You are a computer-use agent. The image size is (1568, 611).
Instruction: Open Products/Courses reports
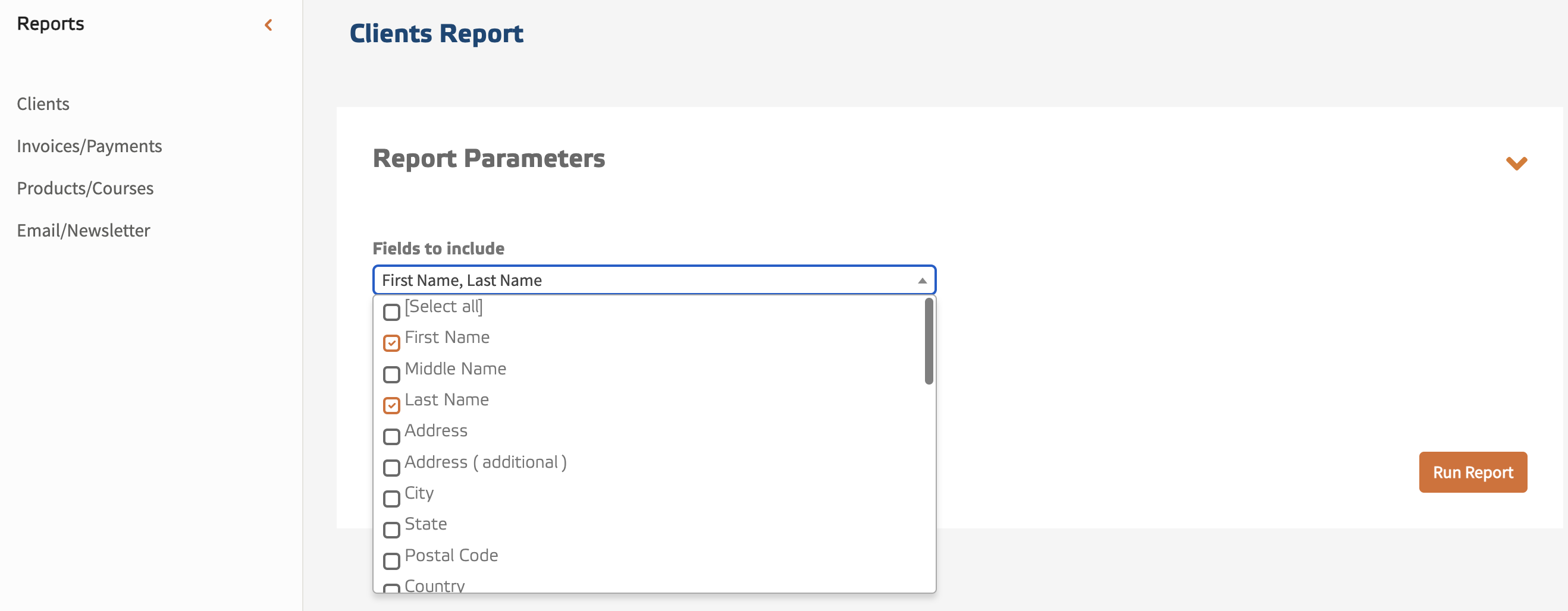coord(85,188)
